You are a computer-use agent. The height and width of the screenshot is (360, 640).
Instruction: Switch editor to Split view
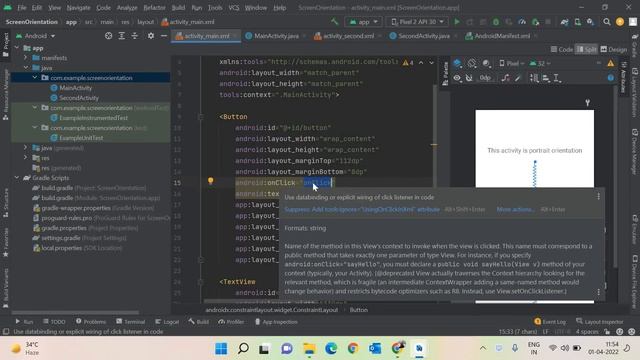point(587,49)
